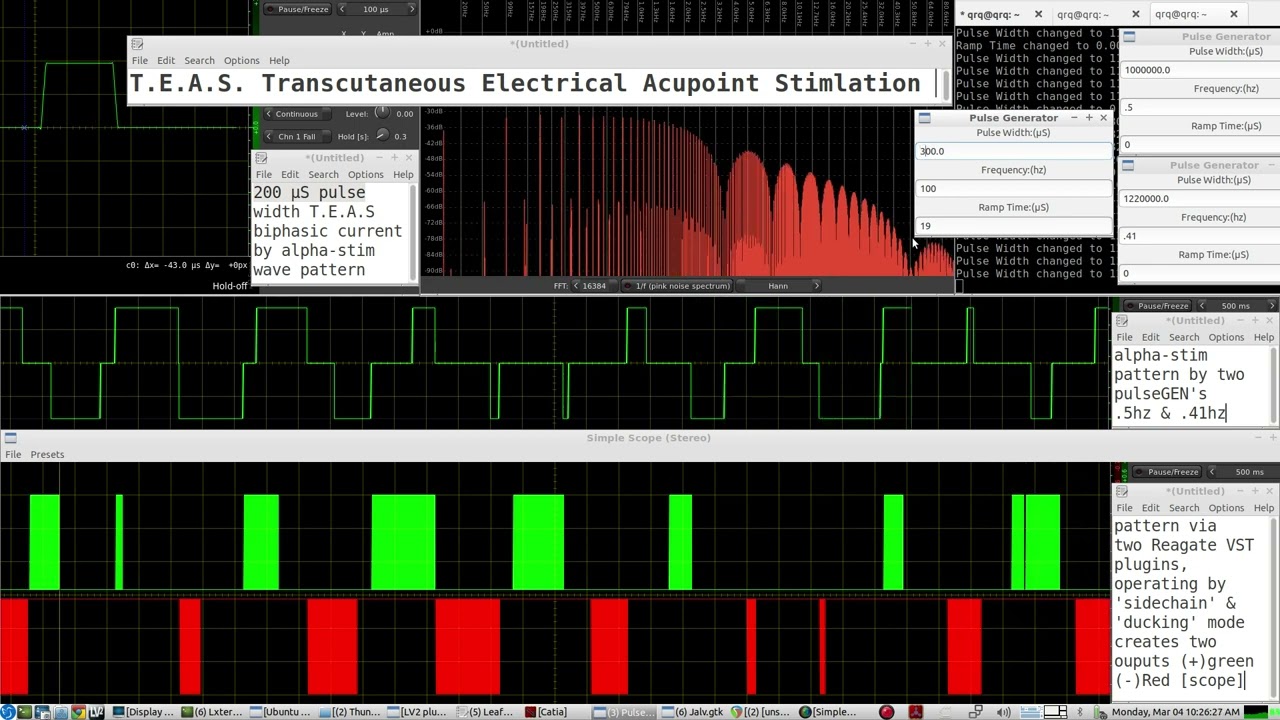
Task: Click red PDF tray icon
Action: [x=914, y=712]
